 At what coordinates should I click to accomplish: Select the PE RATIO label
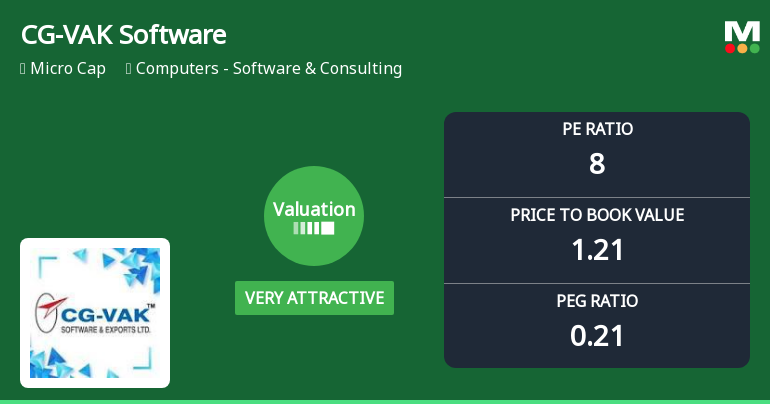[x=597, y=129]
